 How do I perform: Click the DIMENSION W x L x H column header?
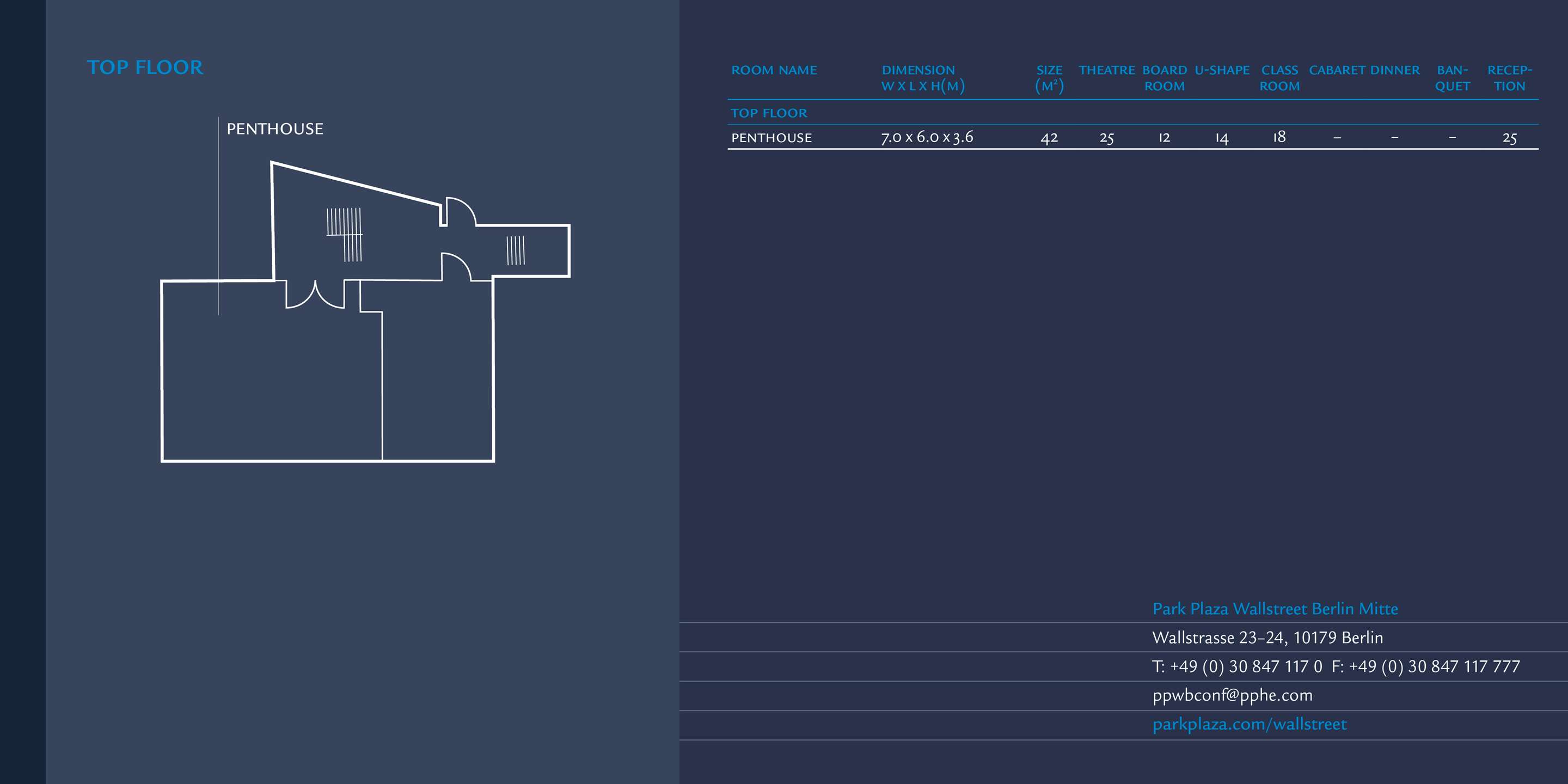pyautogui.click(x=923, y=78)
